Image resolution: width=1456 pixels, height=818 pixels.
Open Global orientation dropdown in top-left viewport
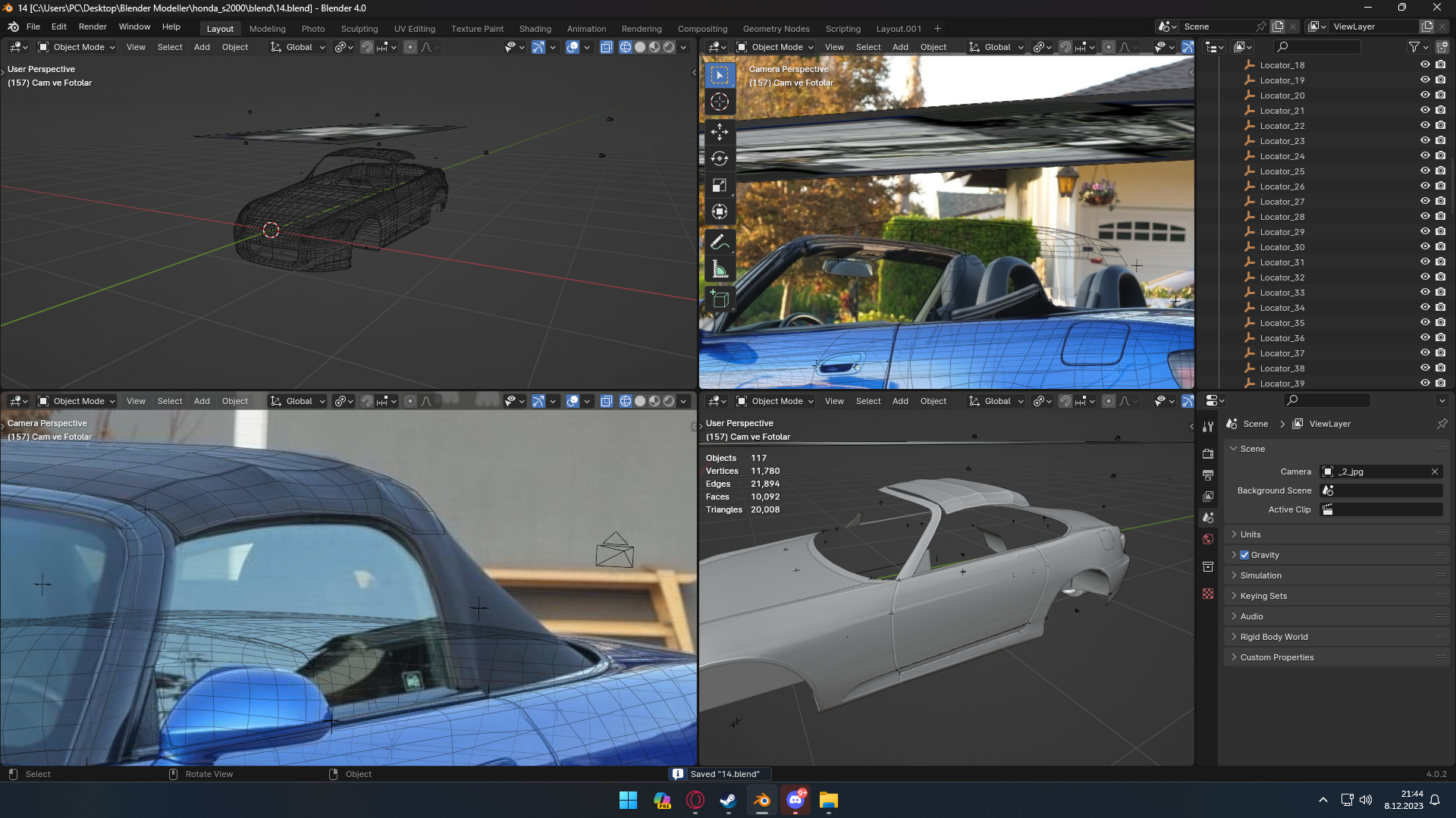pyautogui.click(x=297, y=47)
